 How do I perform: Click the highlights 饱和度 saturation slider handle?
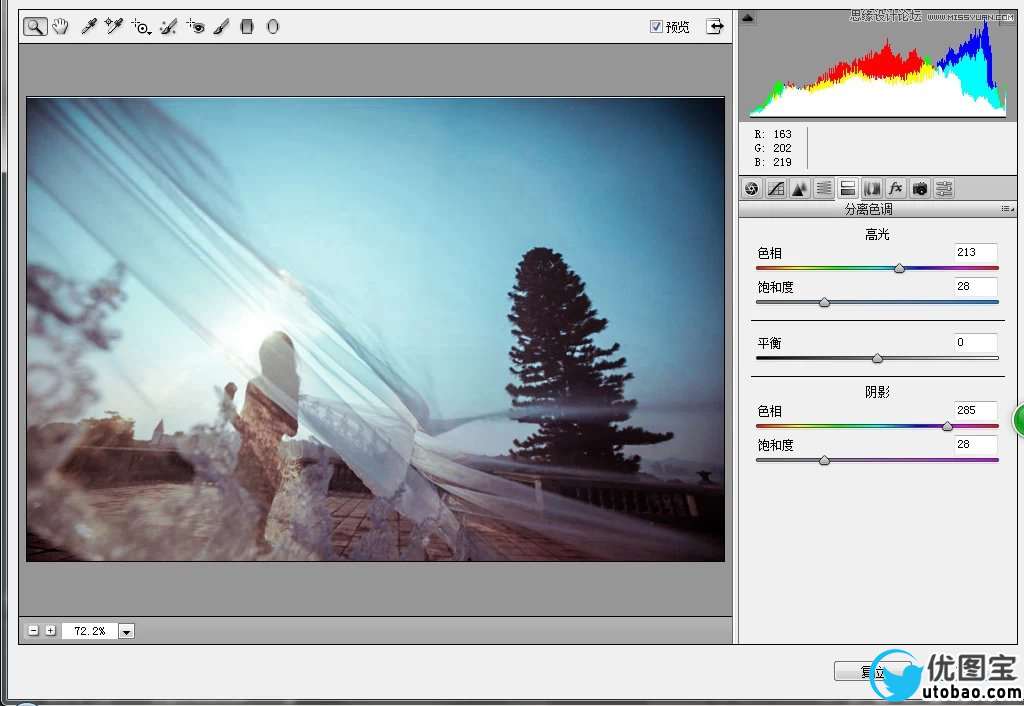point(824,302)
